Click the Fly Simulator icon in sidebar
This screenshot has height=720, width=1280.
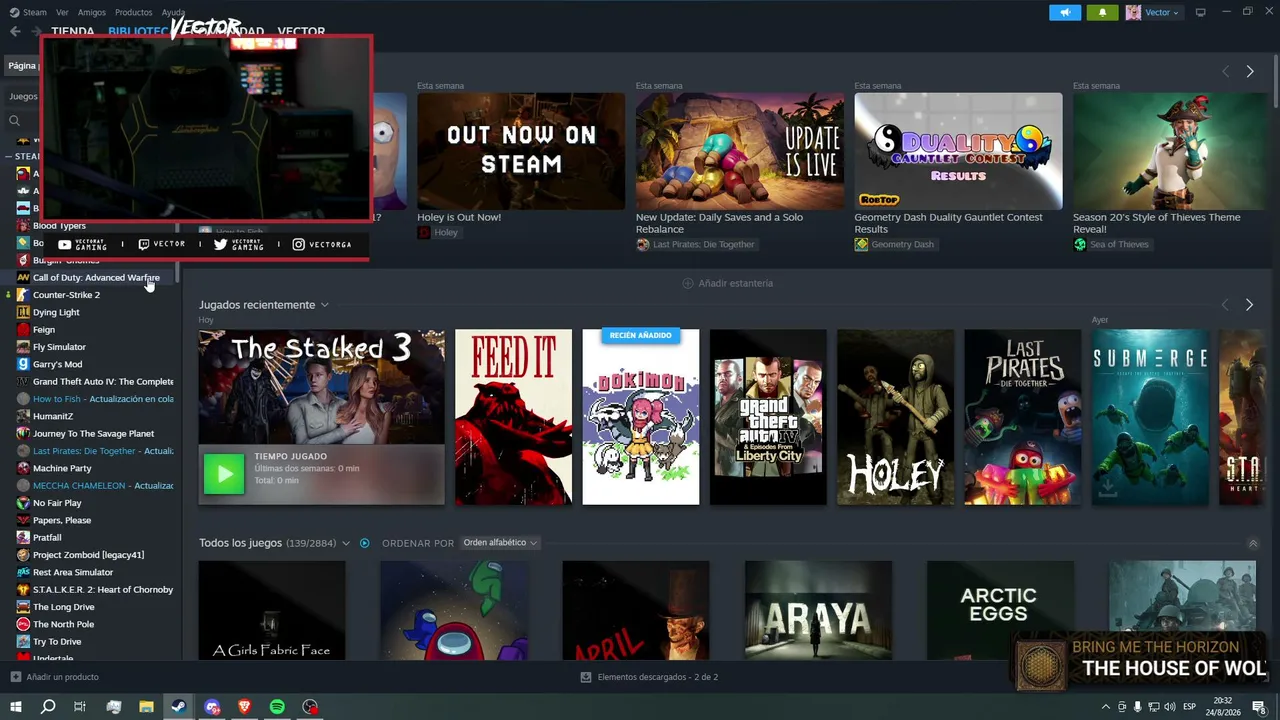coord(23,347)
